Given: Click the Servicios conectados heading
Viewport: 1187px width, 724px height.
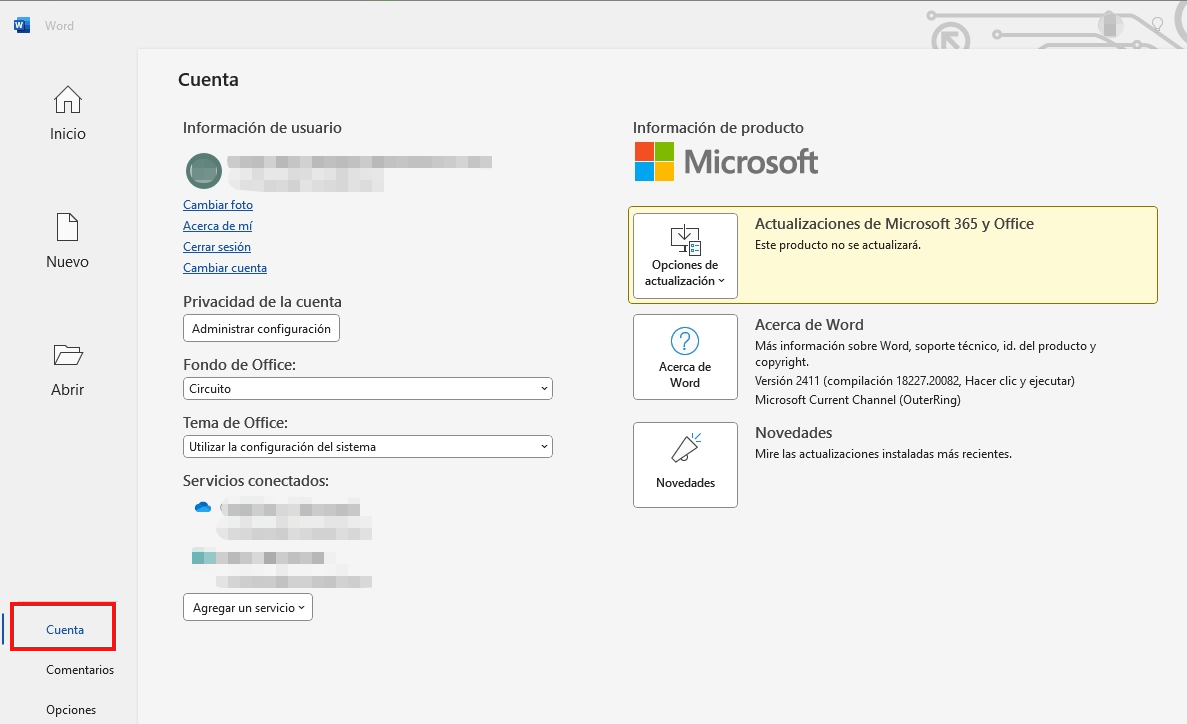Looking at the screenshot, I should [x=256, y=481].
